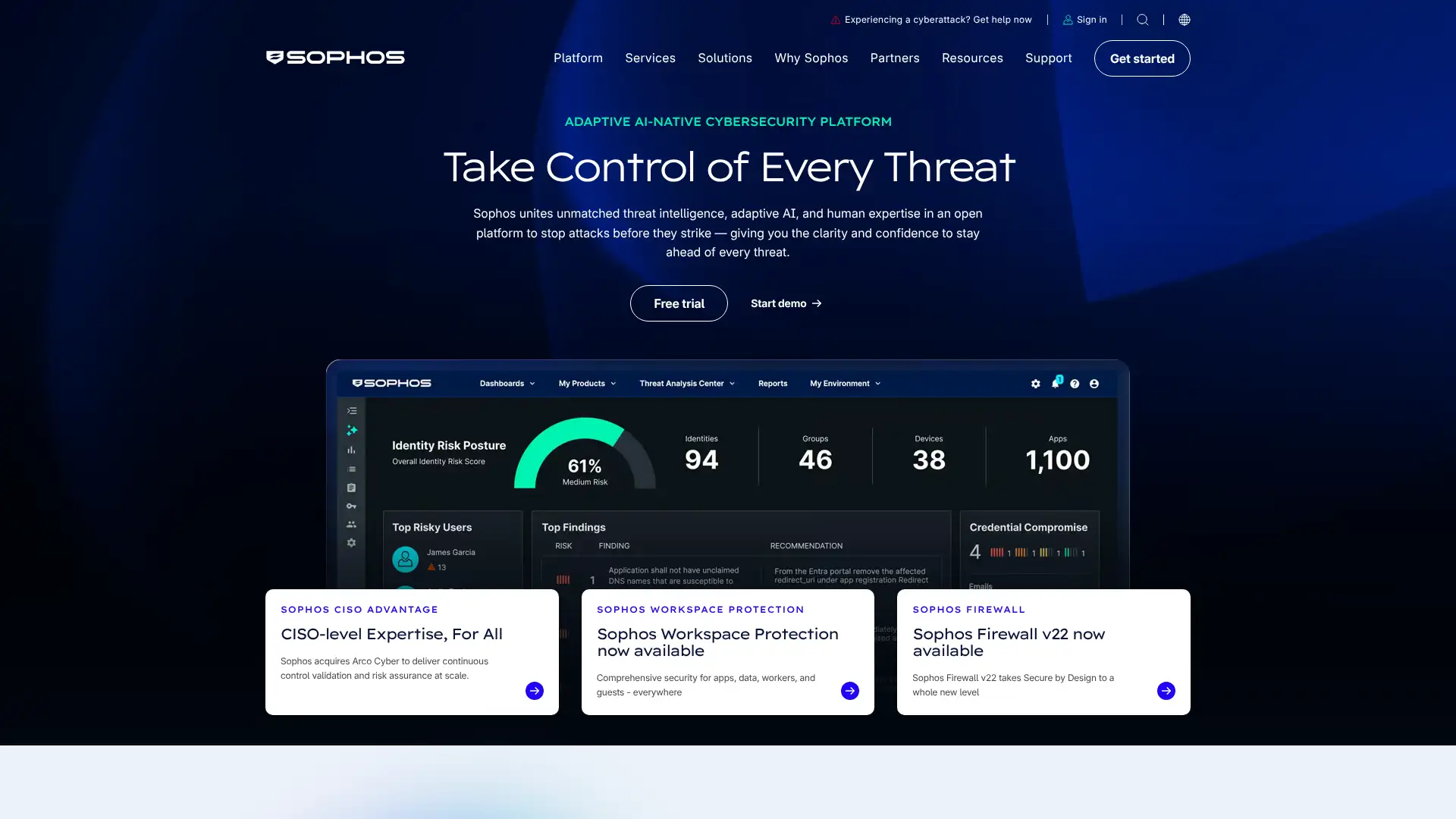Expand the Threat Analysis Center dropdown
The height and width of the screenshot is (819, 1456).
pos(687,384)
